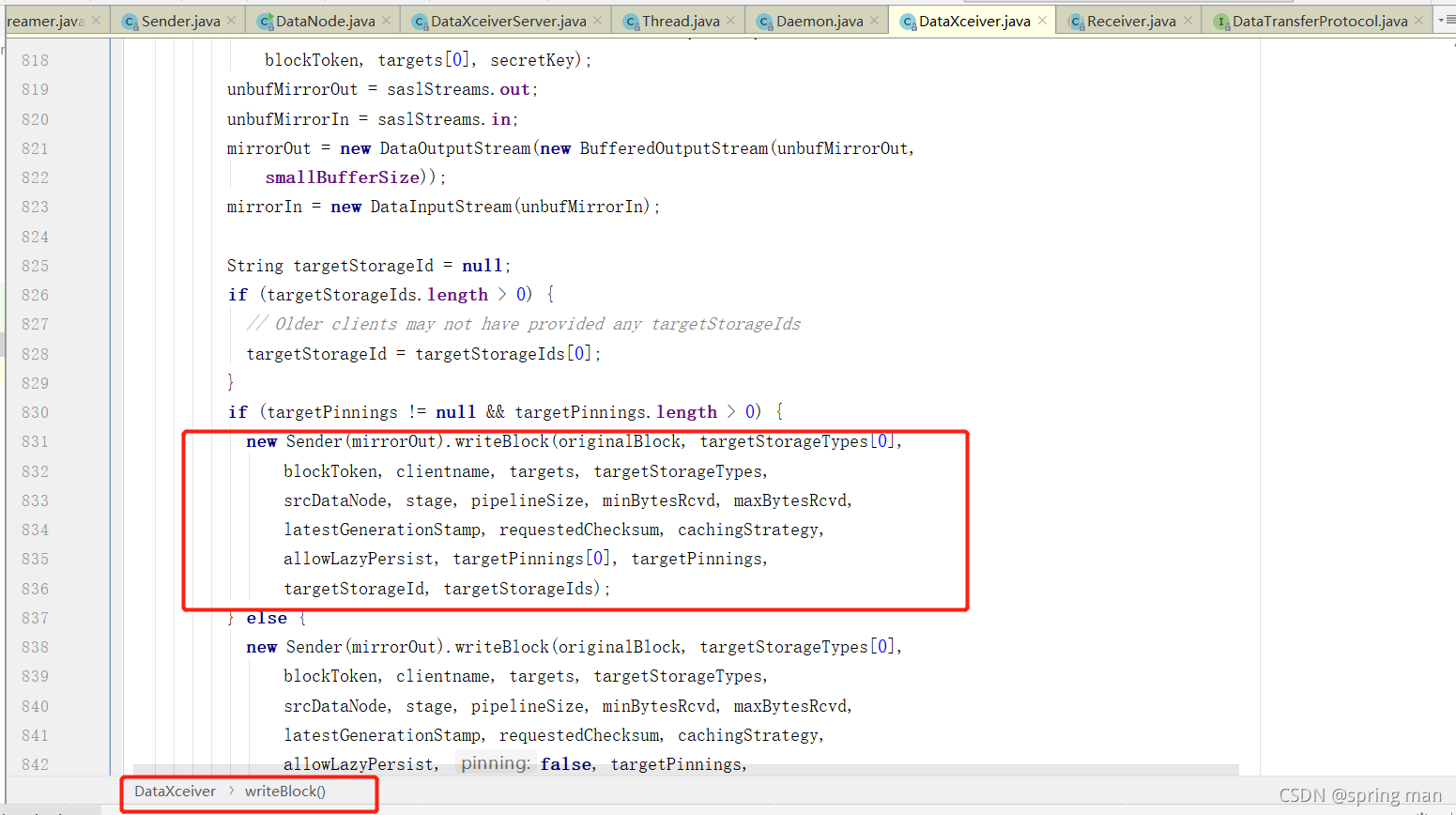The image size is (1456, 815).
Task: Click latestGenerationStamp on line 834
Action: (382, 530)
